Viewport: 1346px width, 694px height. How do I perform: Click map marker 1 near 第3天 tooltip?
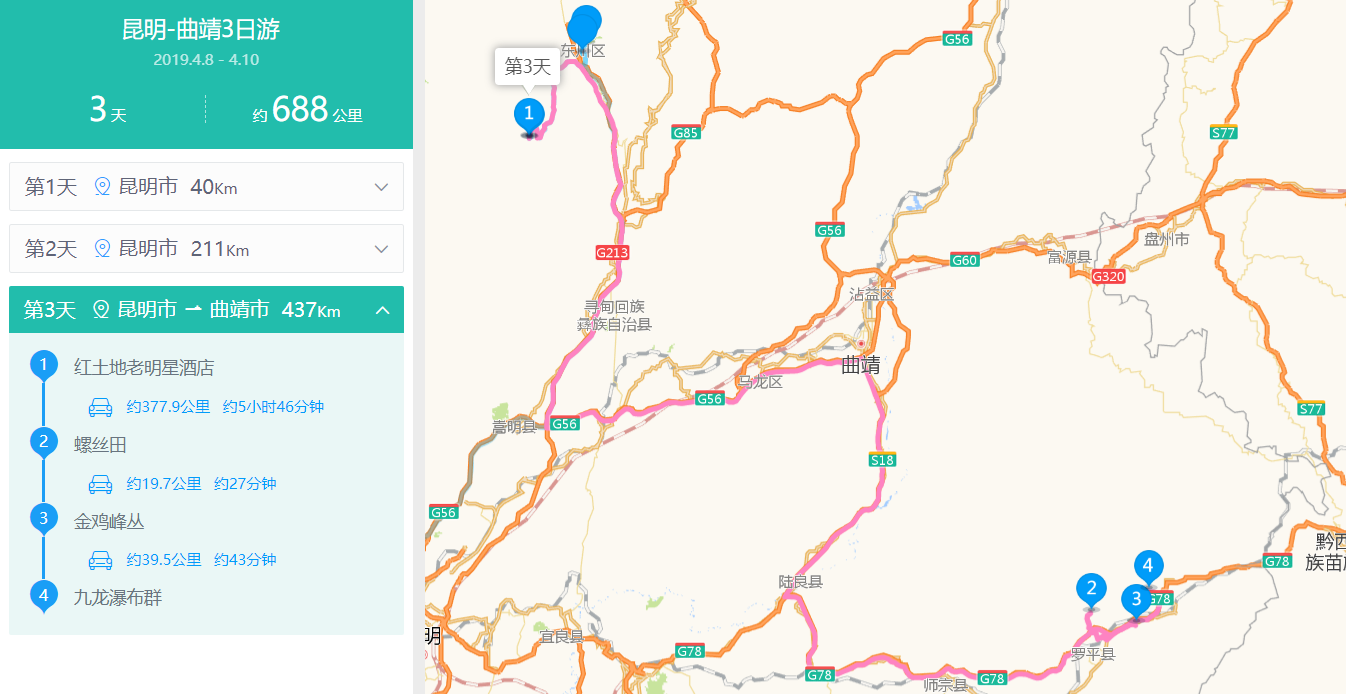[529, 116]
